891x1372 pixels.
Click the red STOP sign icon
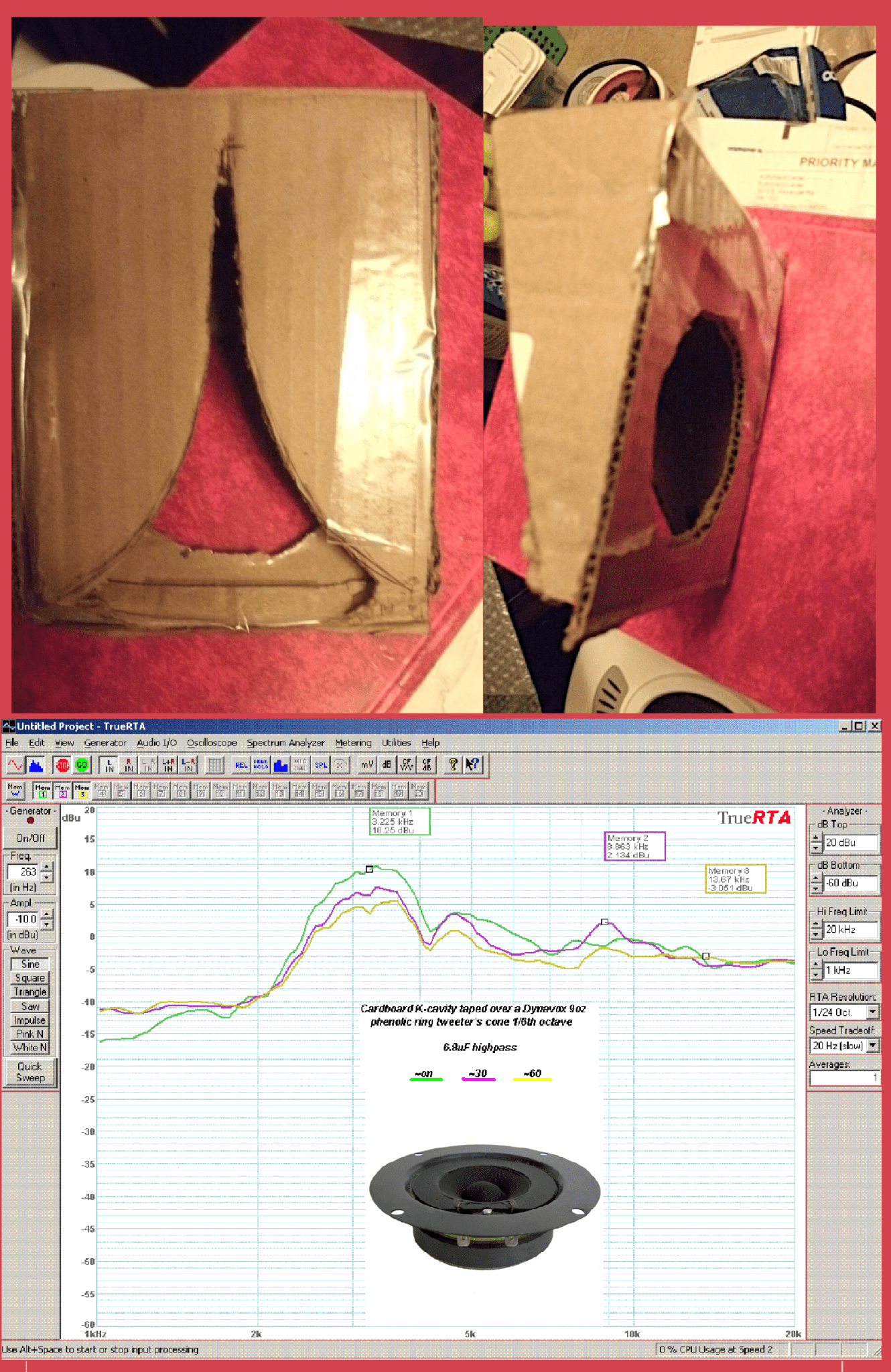[x=62, y=764]
